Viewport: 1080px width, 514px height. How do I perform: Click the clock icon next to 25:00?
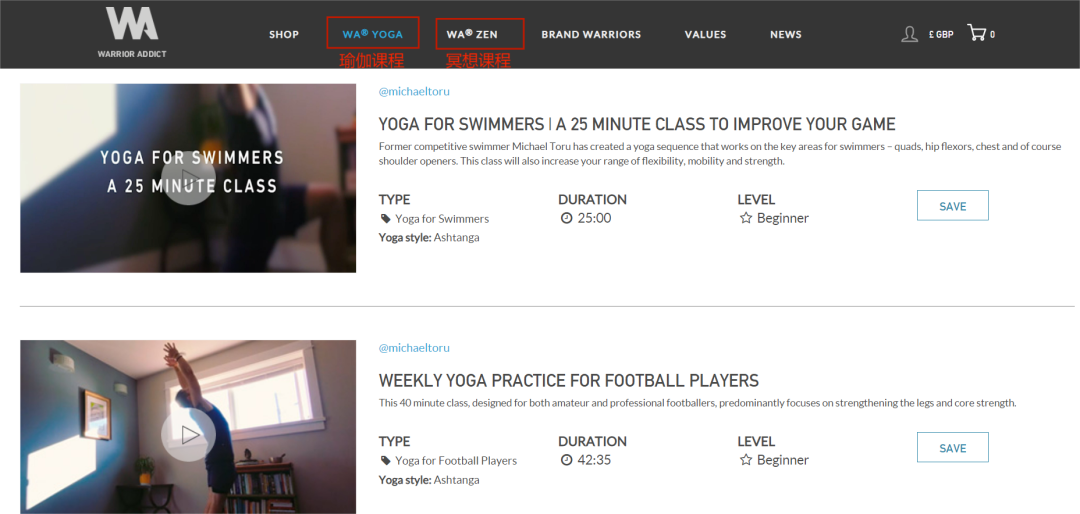point(566,218)
